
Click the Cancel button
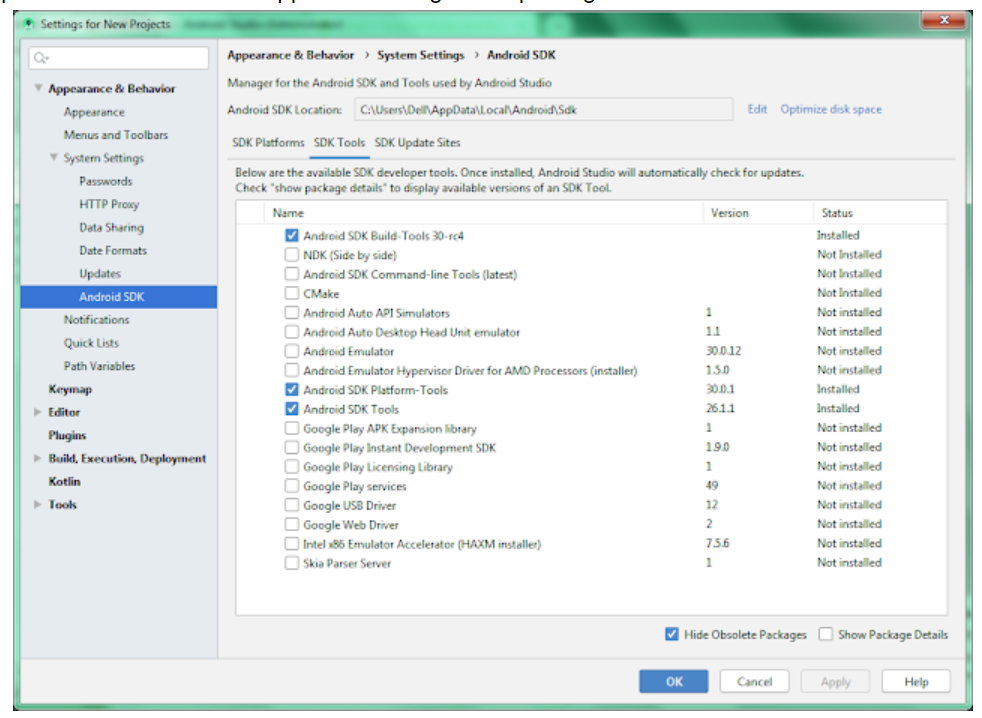(754, 682)
